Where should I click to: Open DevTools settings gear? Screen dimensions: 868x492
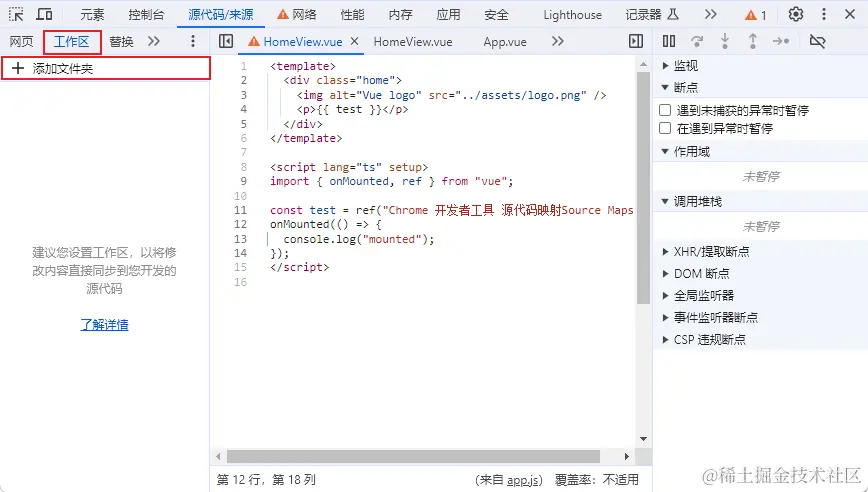coord(795,14)
